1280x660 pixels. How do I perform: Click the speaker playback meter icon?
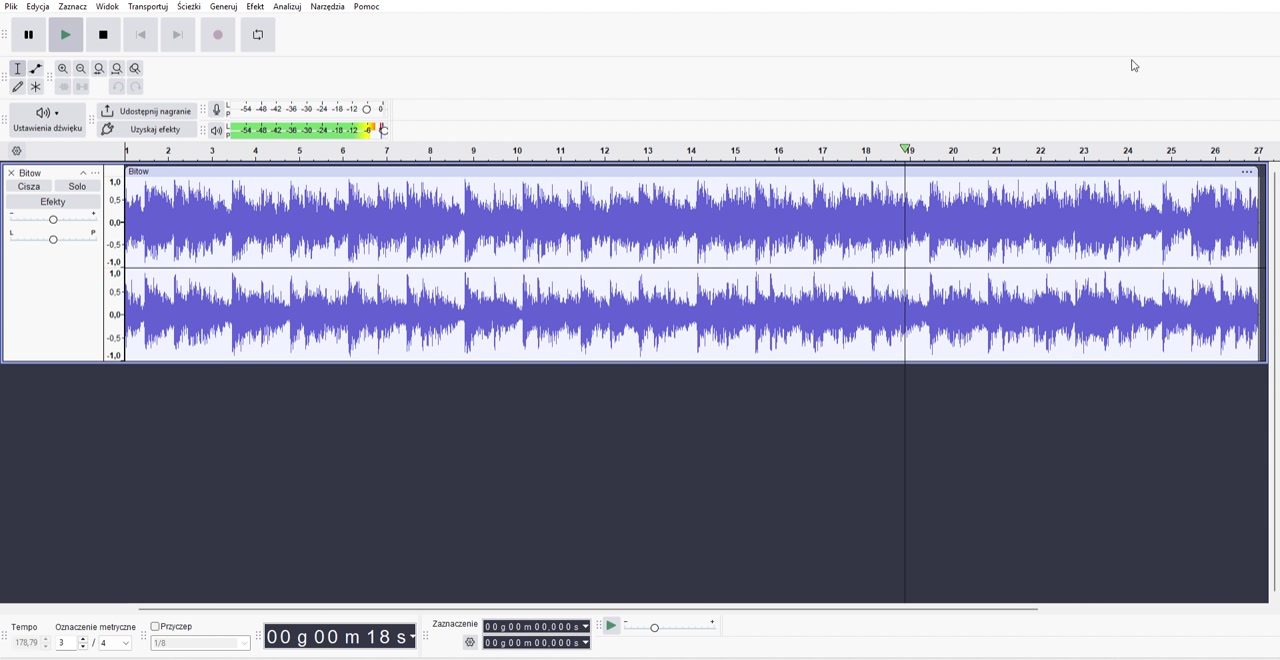(216, 130)
